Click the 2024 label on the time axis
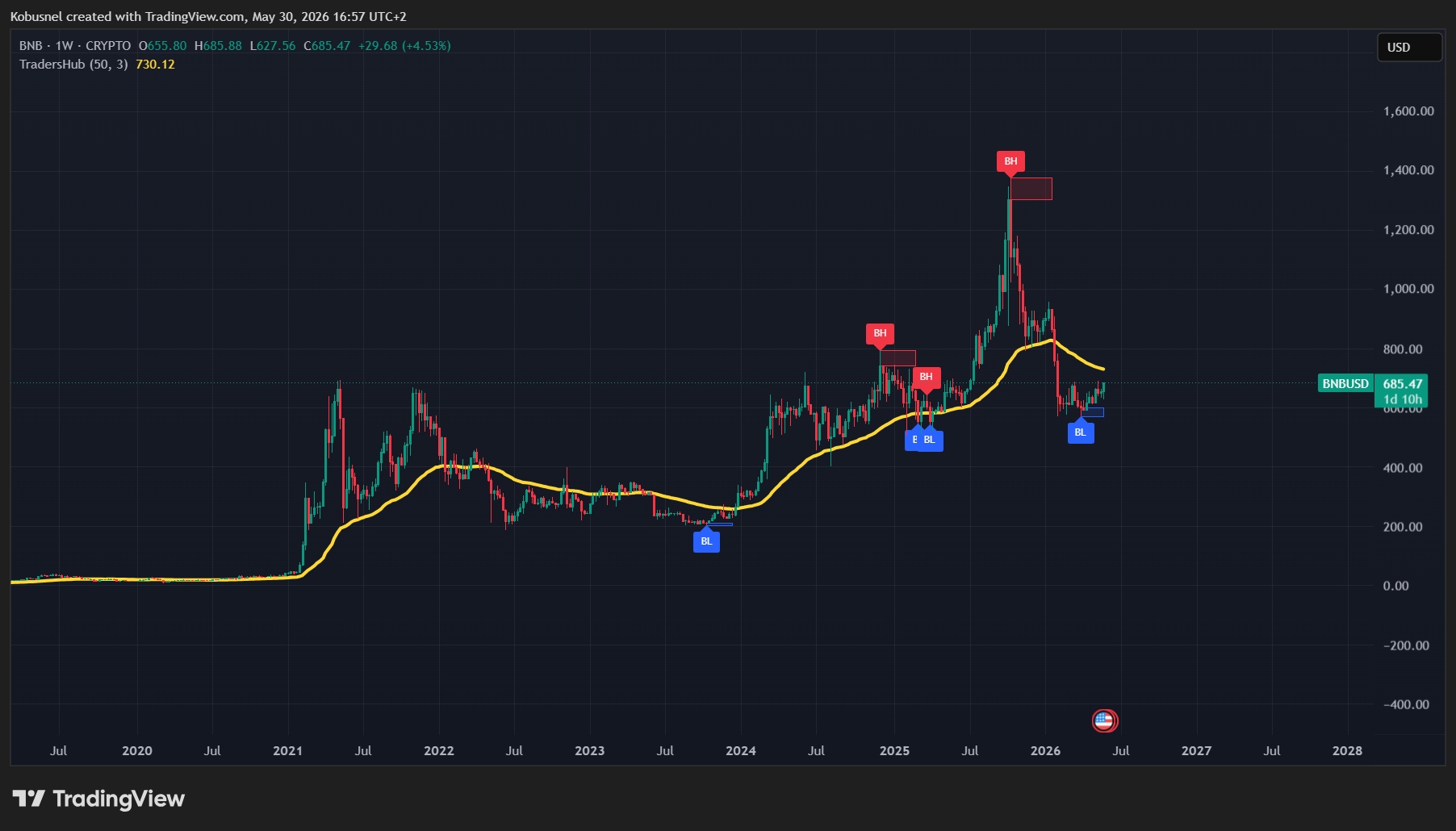Screen dimensions: 1456x831 (x=741, y=750)
